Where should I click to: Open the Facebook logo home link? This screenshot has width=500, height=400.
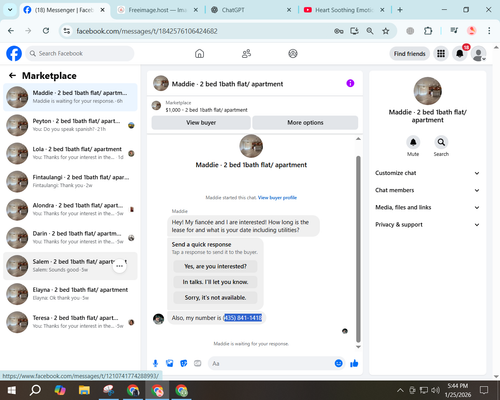(x=14, y=53)
